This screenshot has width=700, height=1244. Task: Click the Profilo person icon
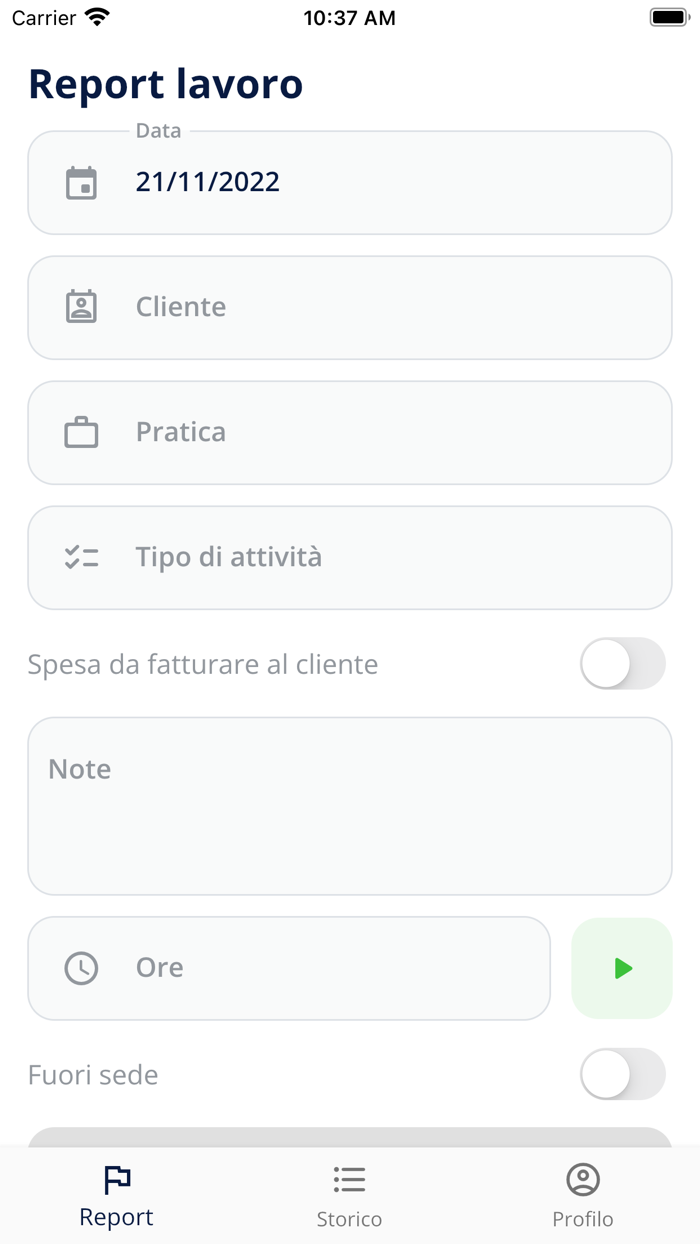tap(583, 1179)
